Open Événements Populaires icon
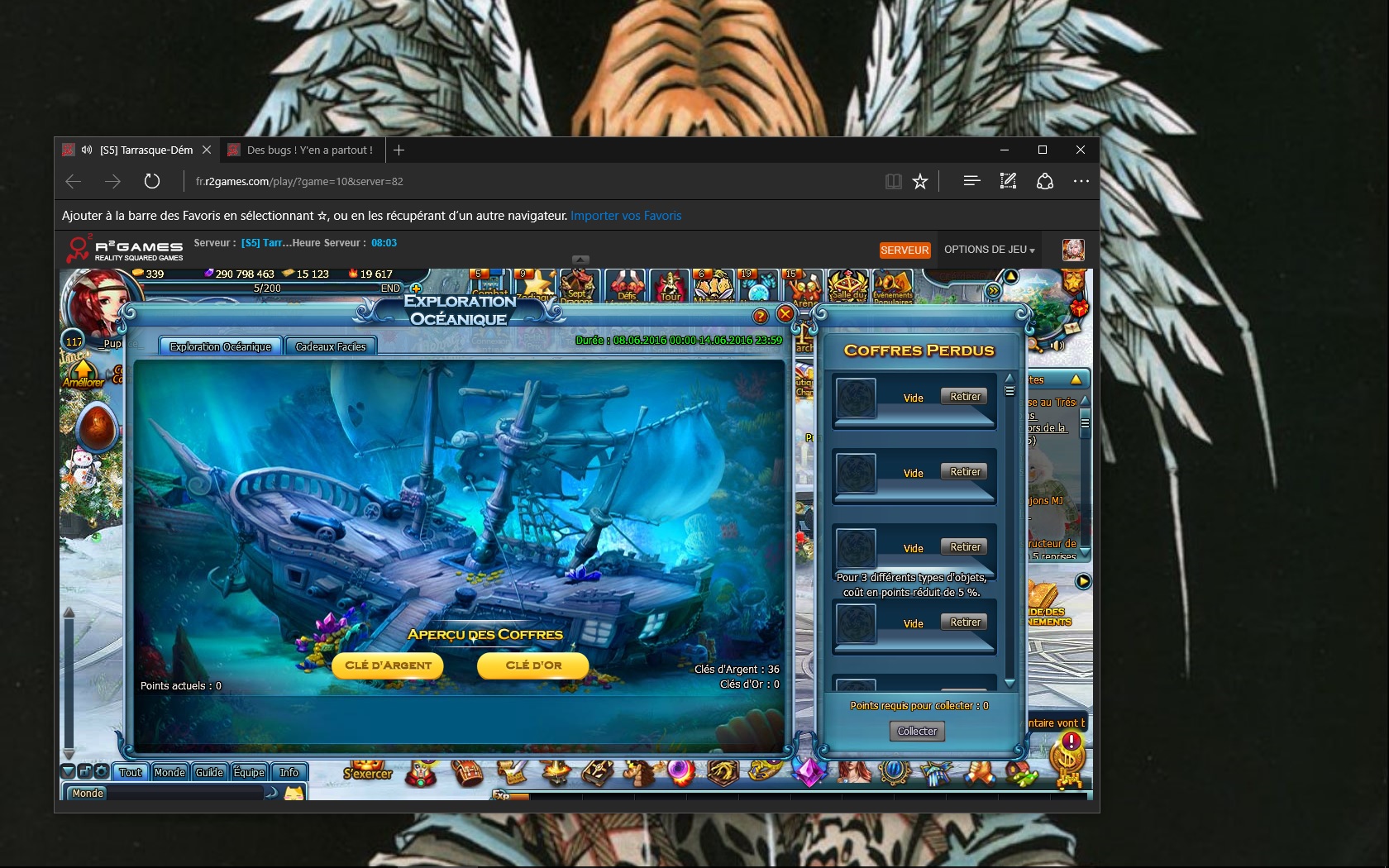This screenshot has height=868, width=1389. click(x=892, y=287)
